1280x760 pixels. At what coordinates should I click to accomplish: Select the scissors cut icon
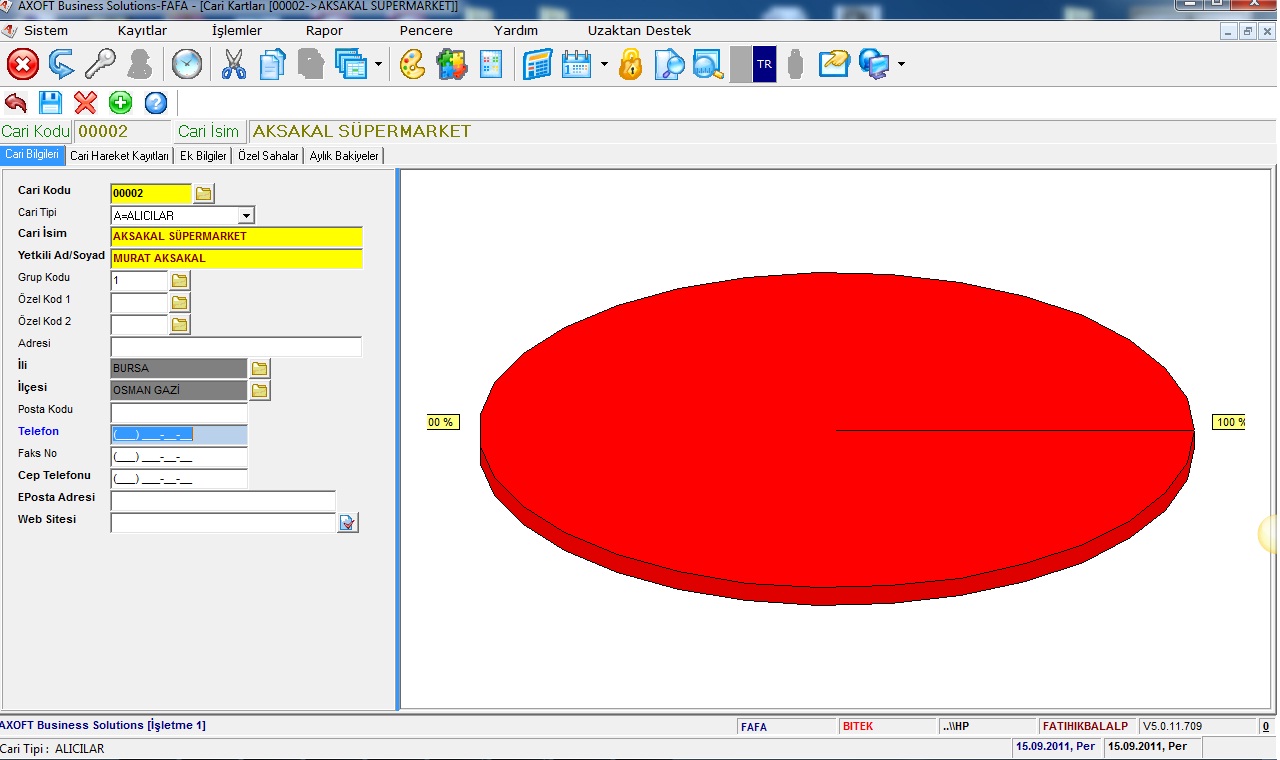(233, 65)
